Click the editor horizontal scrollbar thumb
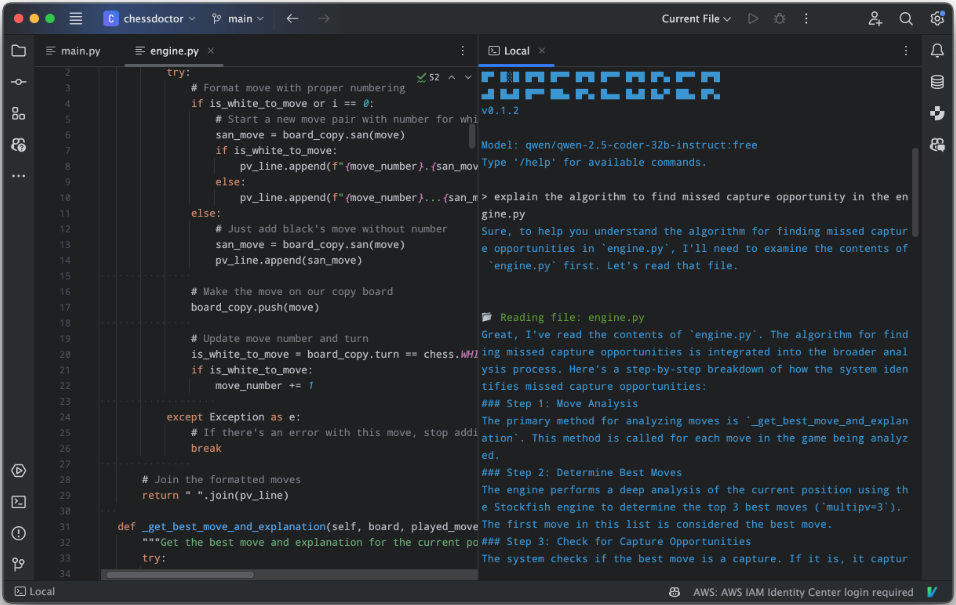956x605 pixels. coord(180,575)
